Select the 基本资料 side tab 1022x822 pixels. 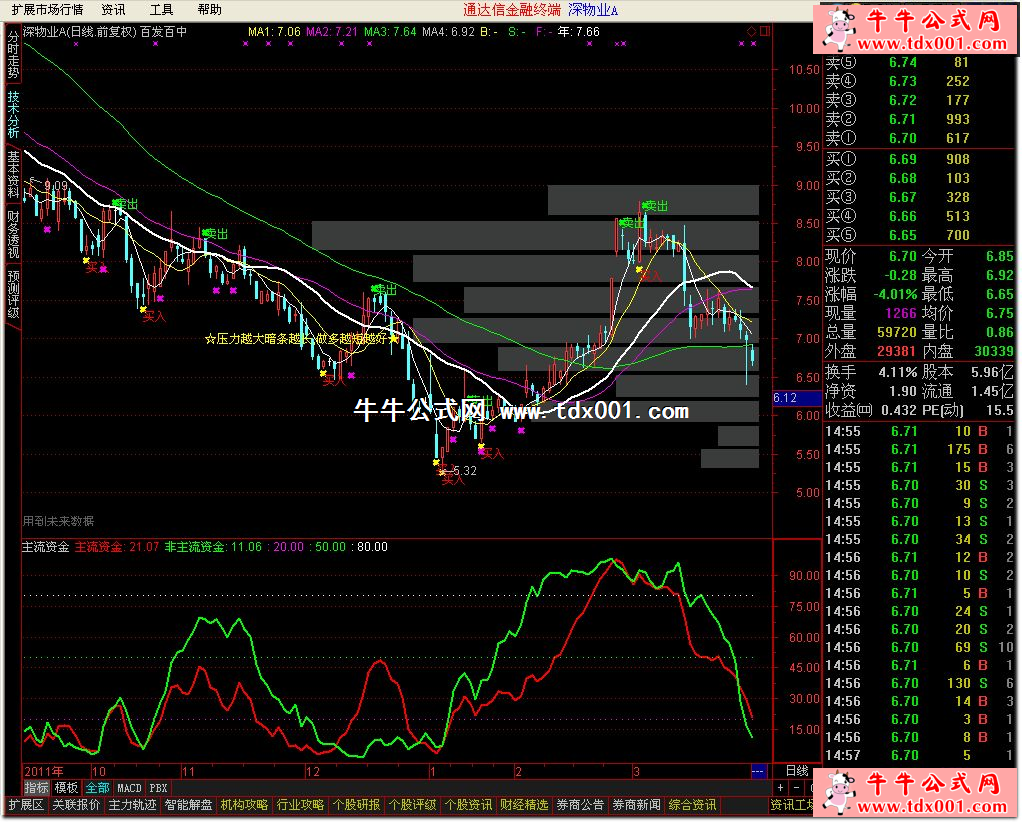(x=13, y=176)
